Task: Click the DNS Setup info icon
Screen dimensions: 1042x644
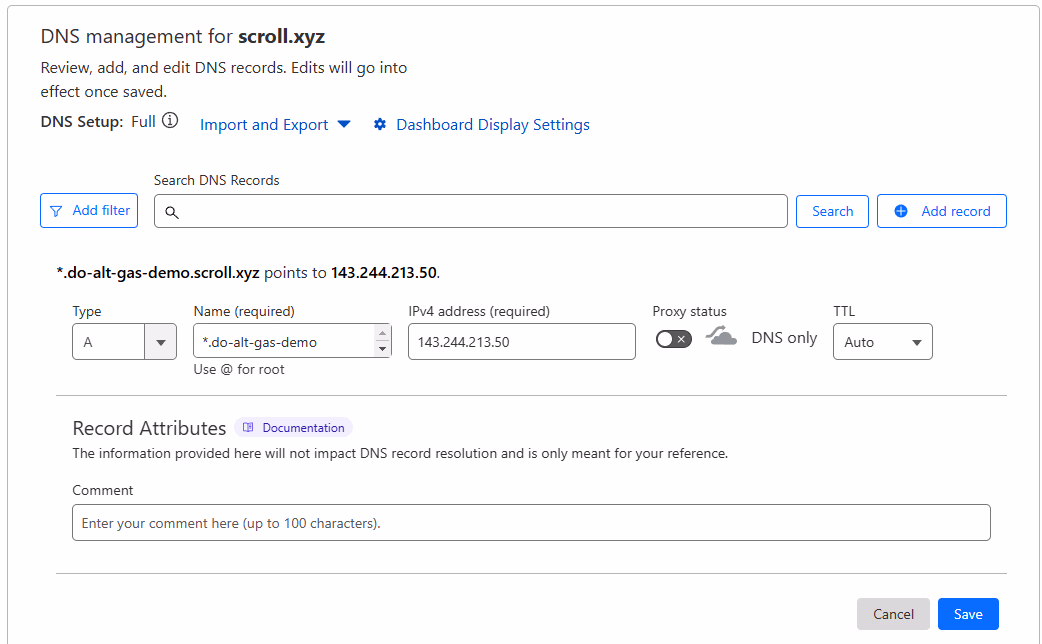Action: [170, 121]
